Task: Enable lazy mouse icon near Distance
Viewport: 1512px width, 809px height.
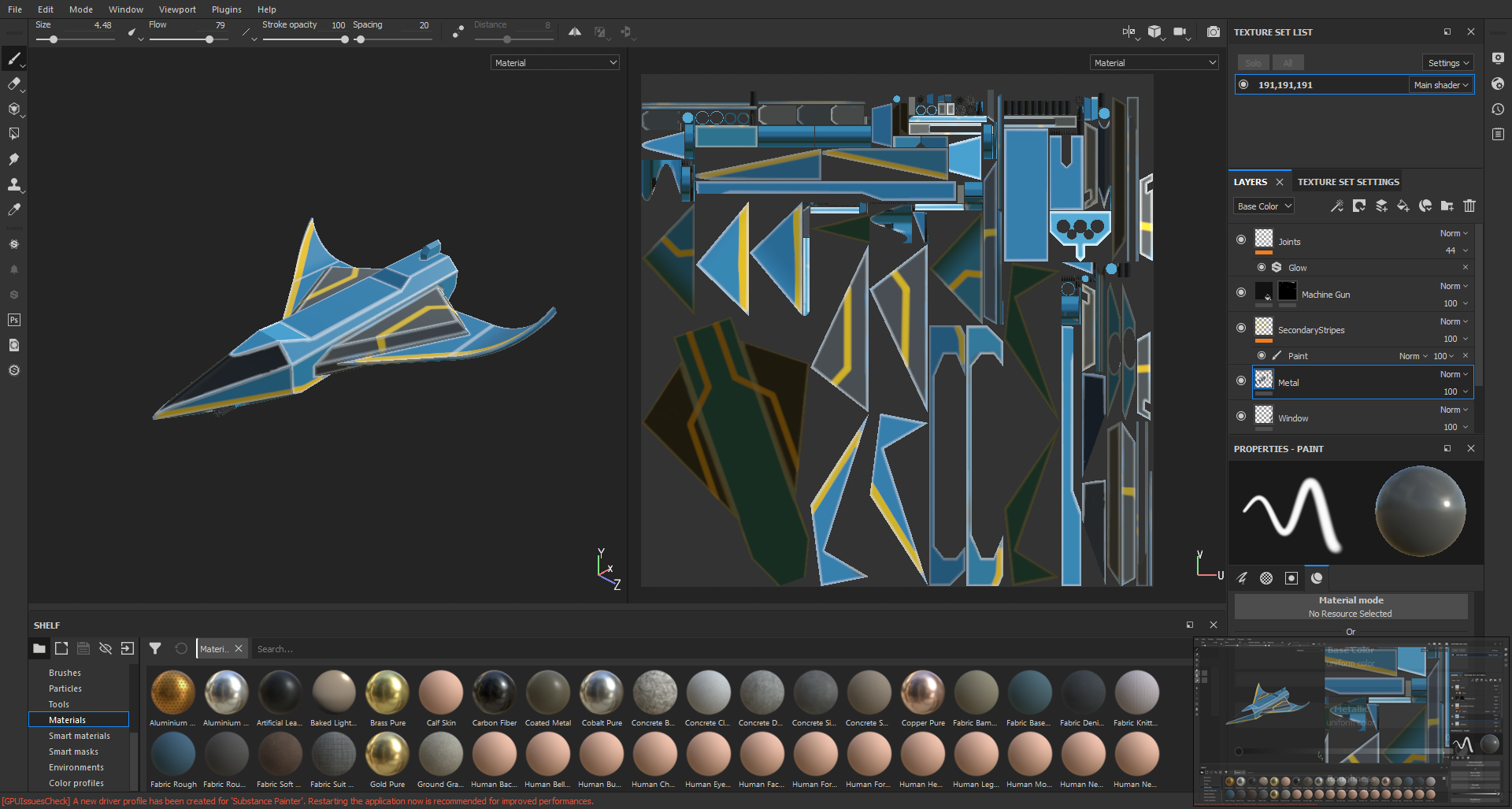Action: coord(458,32)
